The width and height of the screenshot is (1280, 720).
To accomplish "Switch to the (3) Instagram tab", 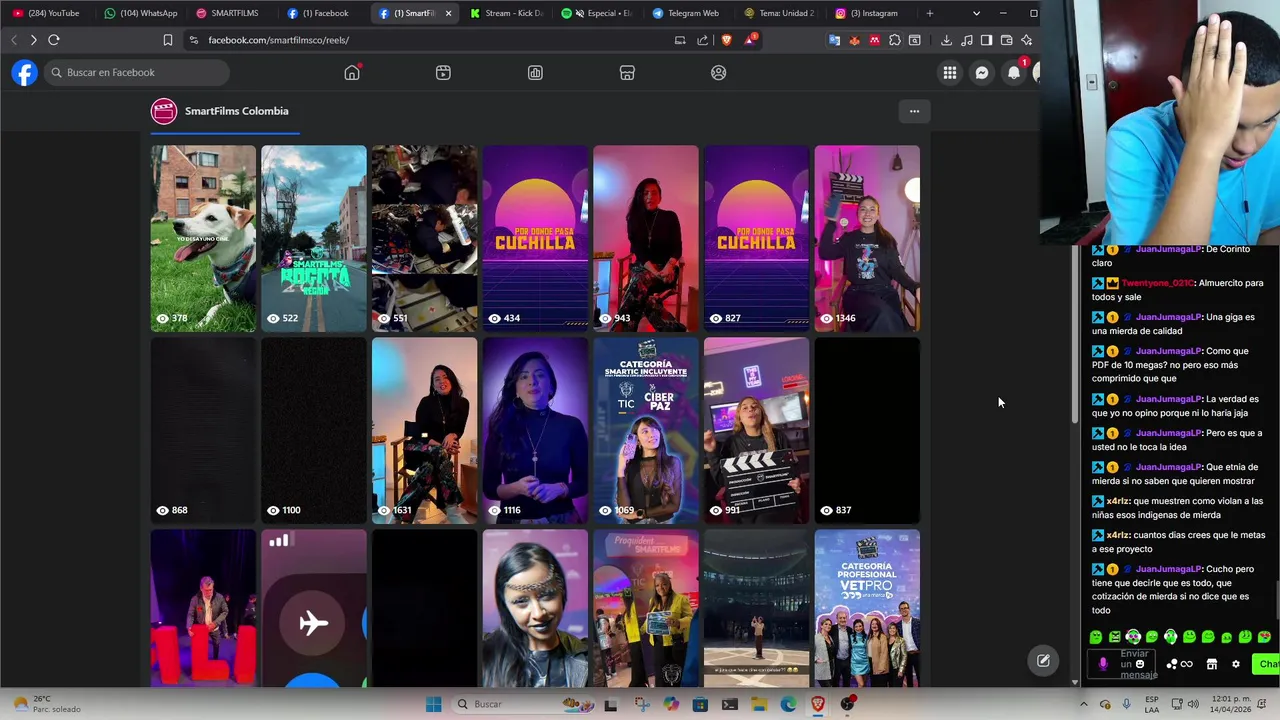I will (867, 13).
